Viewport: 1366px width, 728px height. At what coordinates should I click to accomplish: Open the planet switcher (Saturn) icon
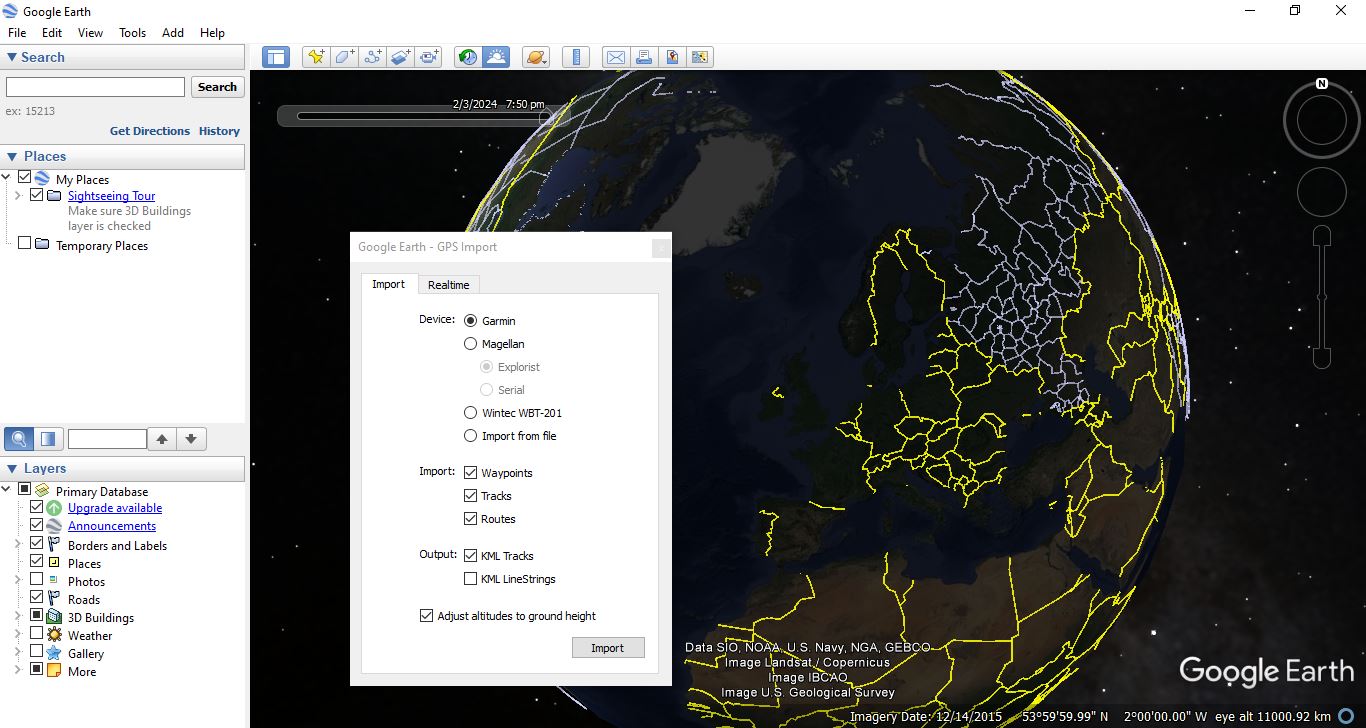coord(536,57)
